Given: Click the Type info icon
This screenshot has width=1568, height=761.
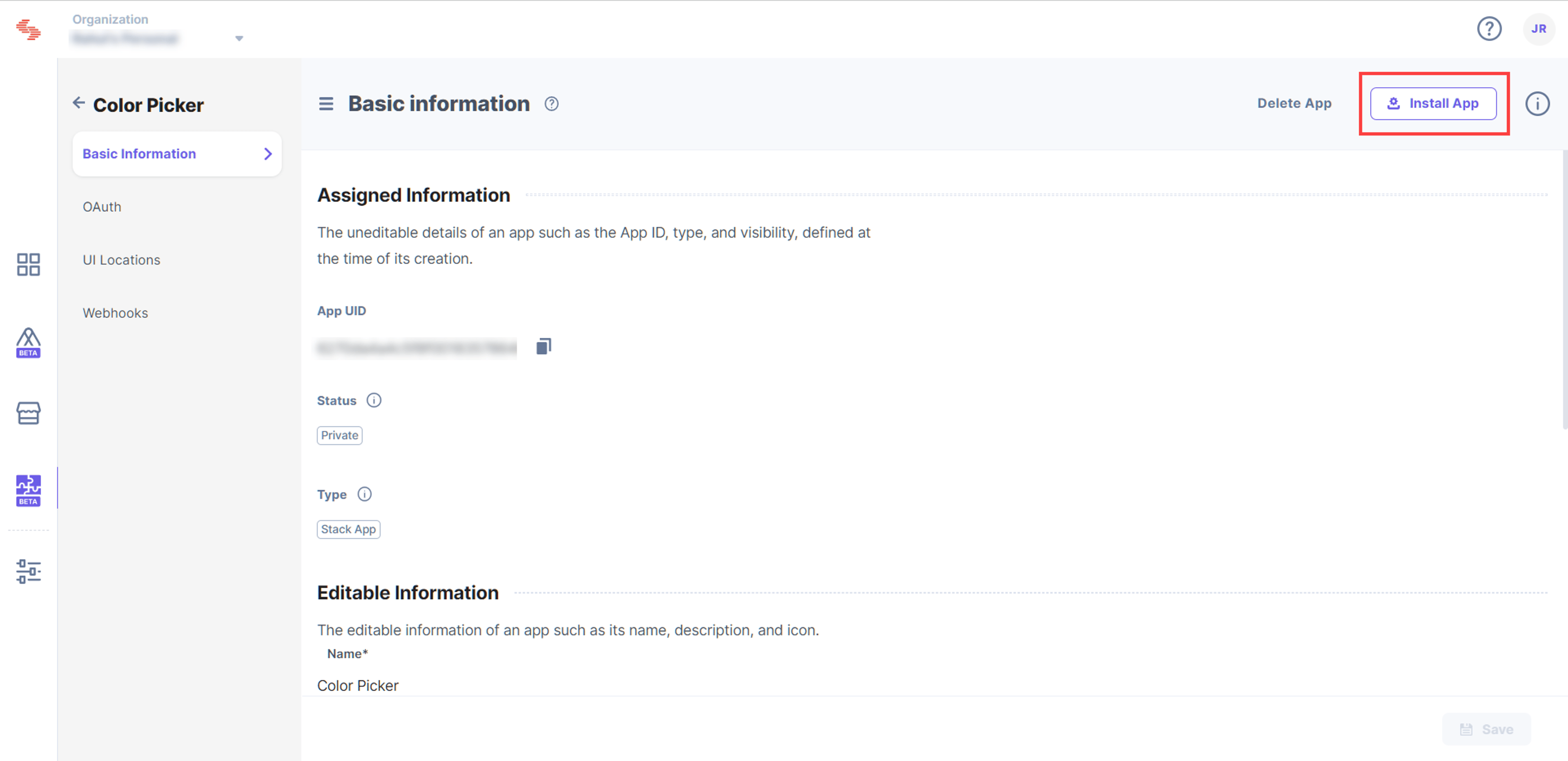Looking at the screenshot, I should pos(364,494).
